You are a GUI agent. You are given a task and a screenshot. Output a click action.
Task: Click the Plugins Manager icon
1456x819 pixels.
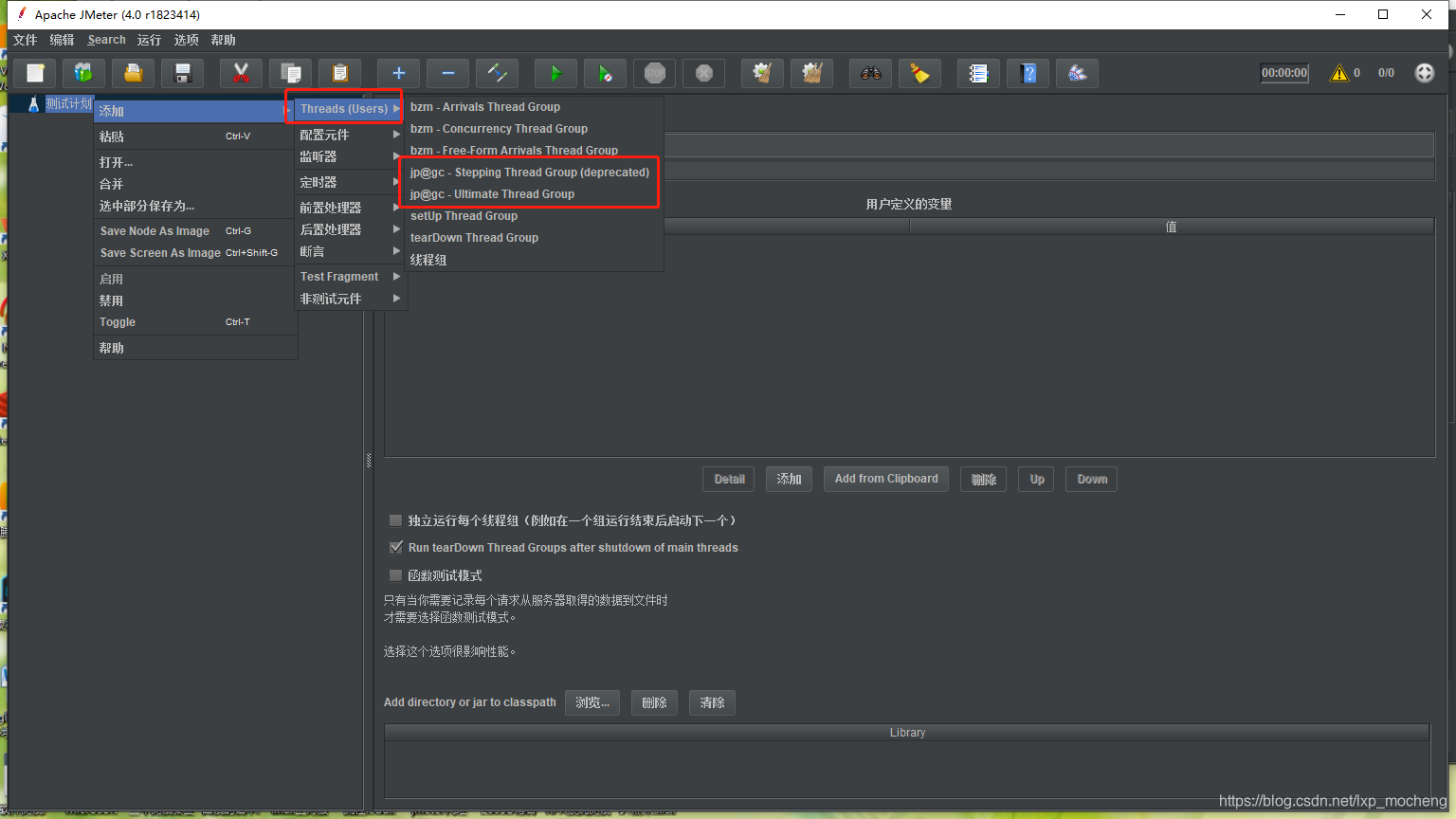[x=1077, y=73]
